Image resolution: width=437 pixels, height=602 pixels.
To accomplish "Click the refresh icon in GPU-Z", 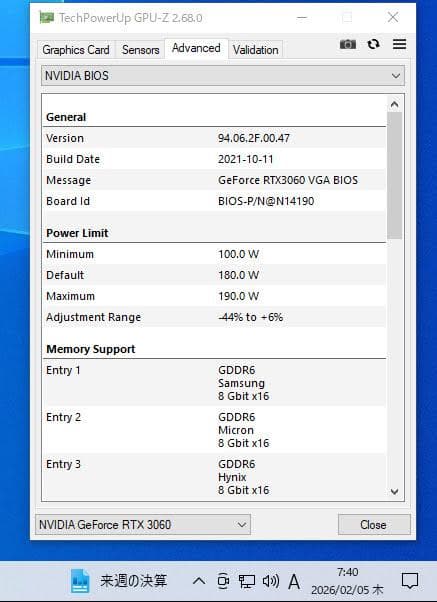I will 373,45.
